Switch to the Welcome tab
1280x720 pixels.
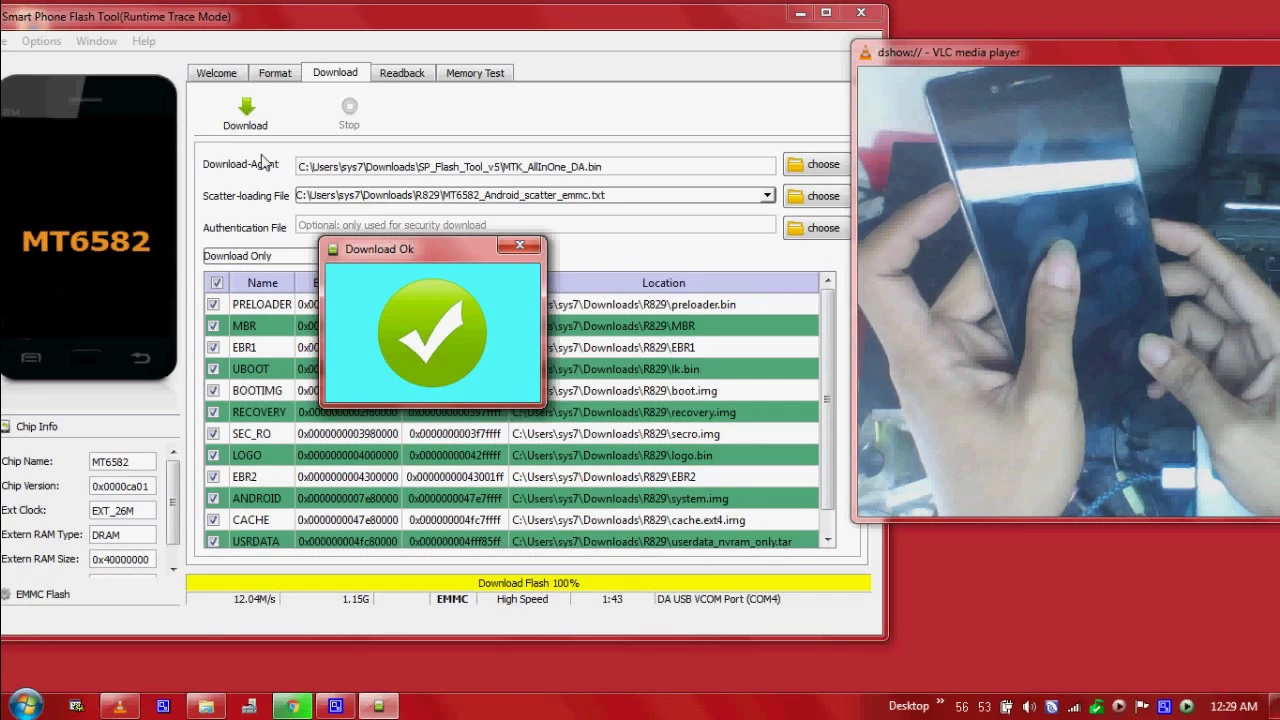(x=217, y=73)
